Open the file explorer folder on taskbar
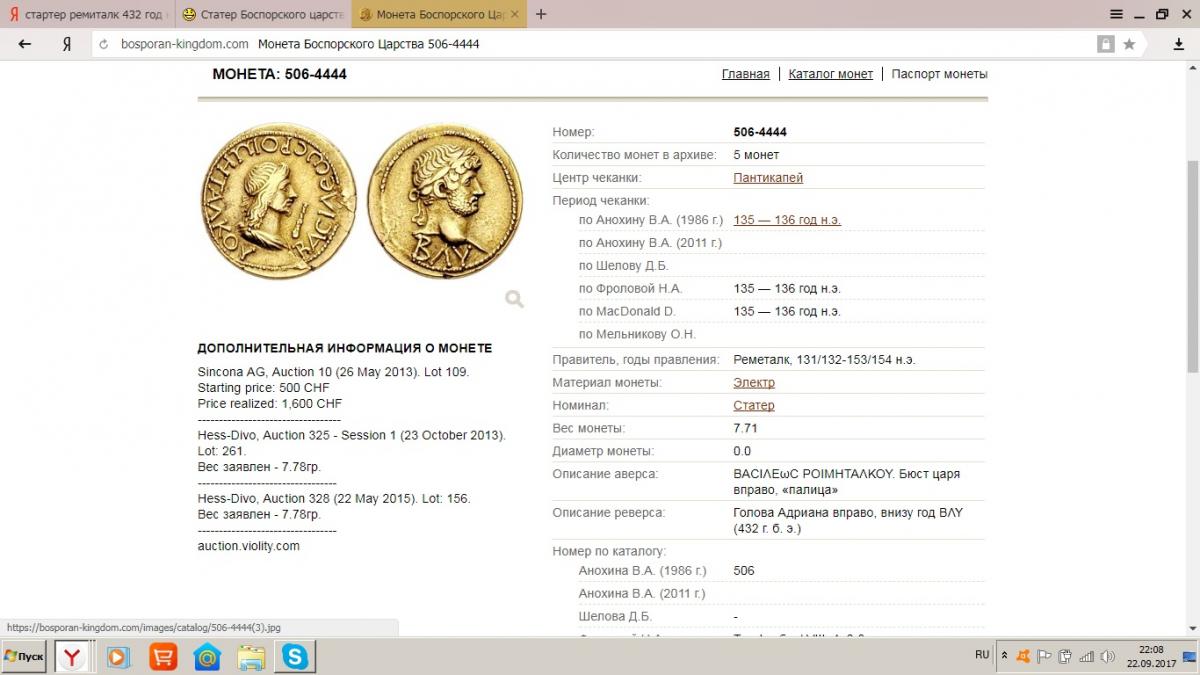The height and width of the screenshot is (675, 1200). pos(251,657)
